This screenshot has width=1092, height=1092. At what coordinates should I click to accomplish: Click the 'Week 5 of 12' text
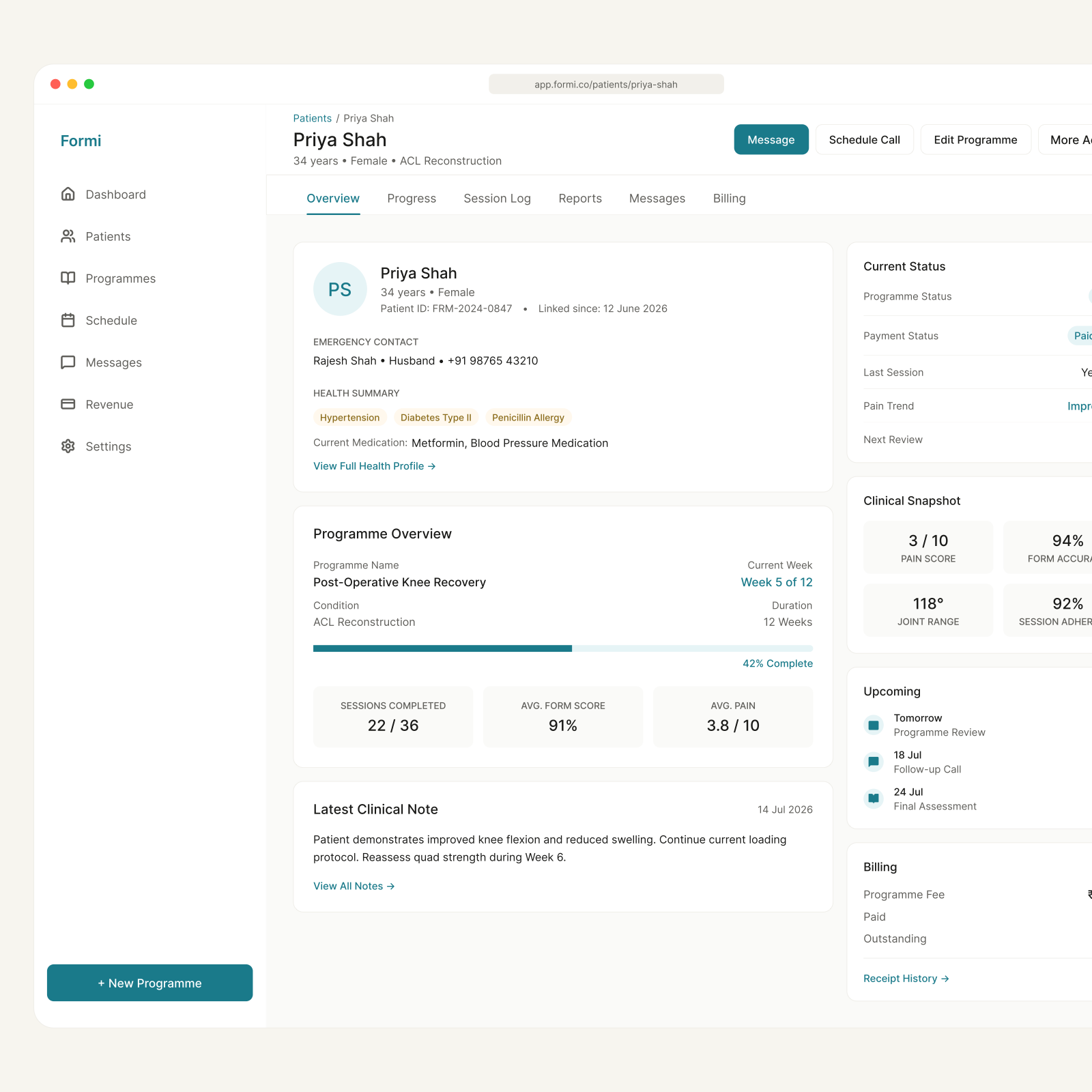coord(777,582)
